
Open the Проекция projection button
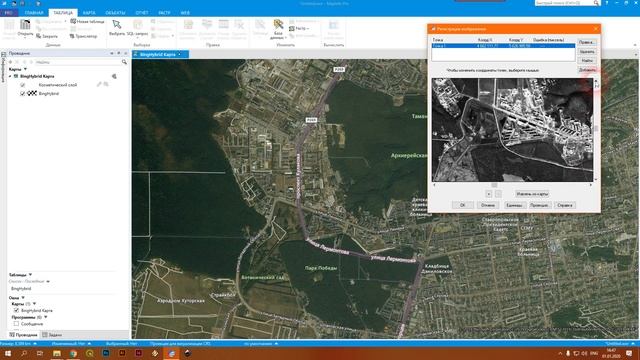(x=539, y=205)
